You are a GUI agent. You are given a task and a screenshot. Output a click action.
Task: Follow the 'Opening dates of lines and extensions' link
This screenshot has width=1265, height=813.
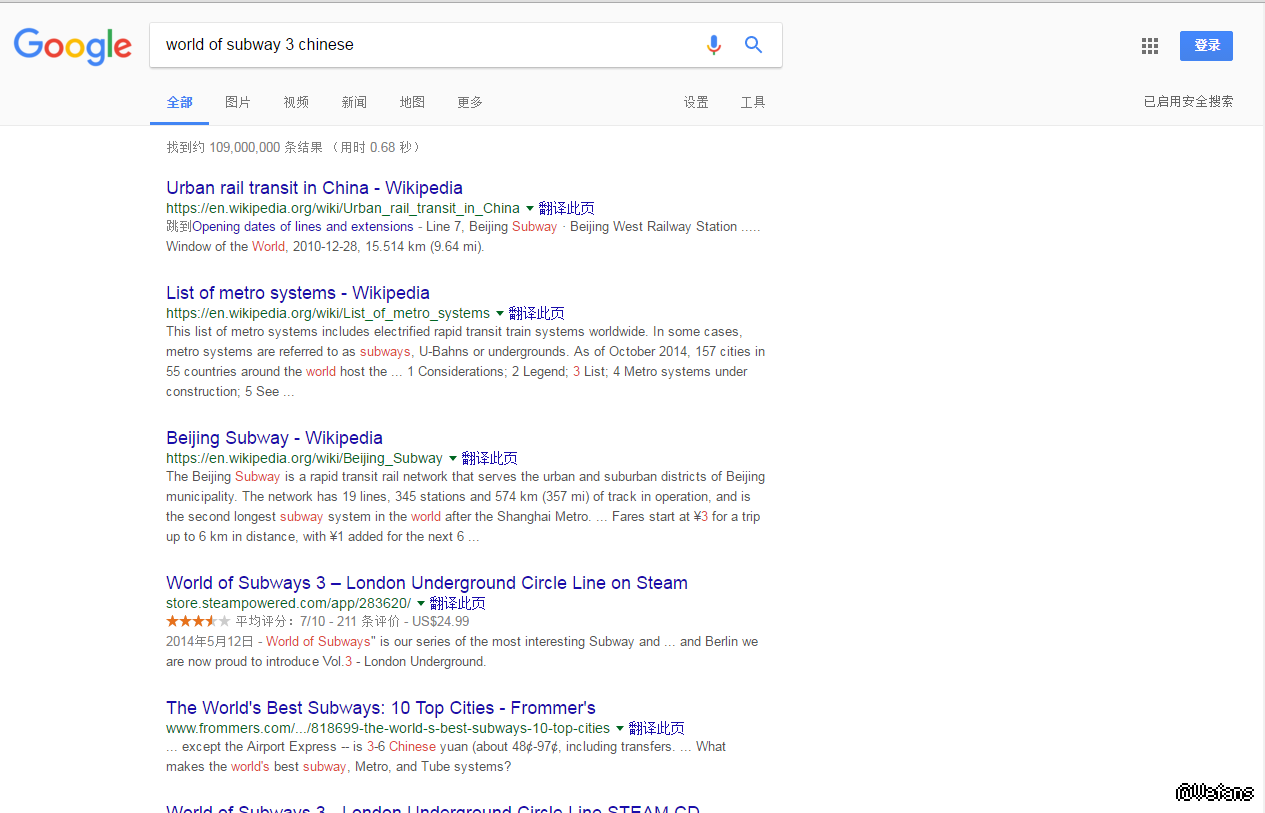click(x=302, y=227)
